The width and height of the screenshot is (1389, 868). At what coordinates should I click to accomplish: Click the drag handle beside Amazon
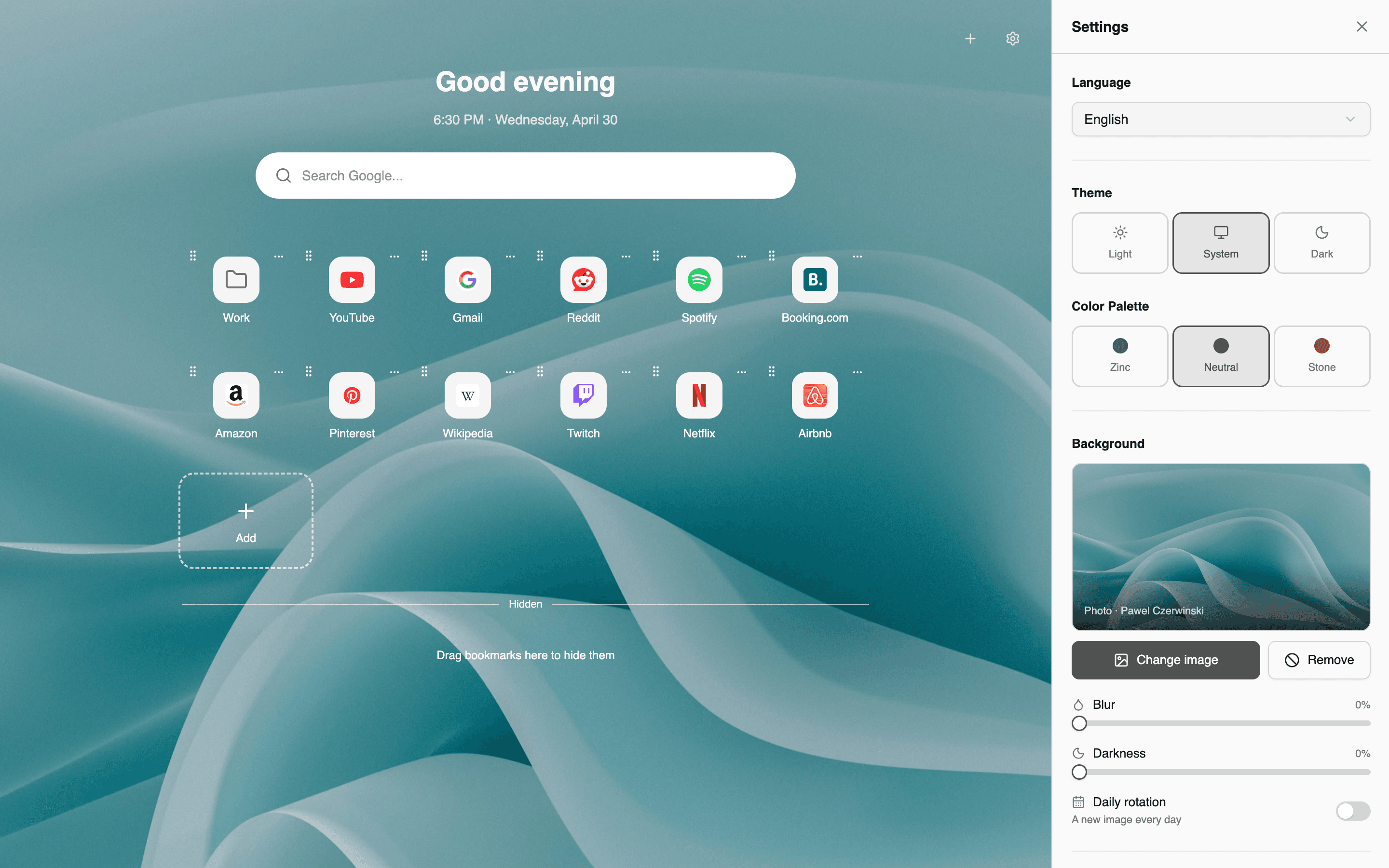[x=193, y=371]
